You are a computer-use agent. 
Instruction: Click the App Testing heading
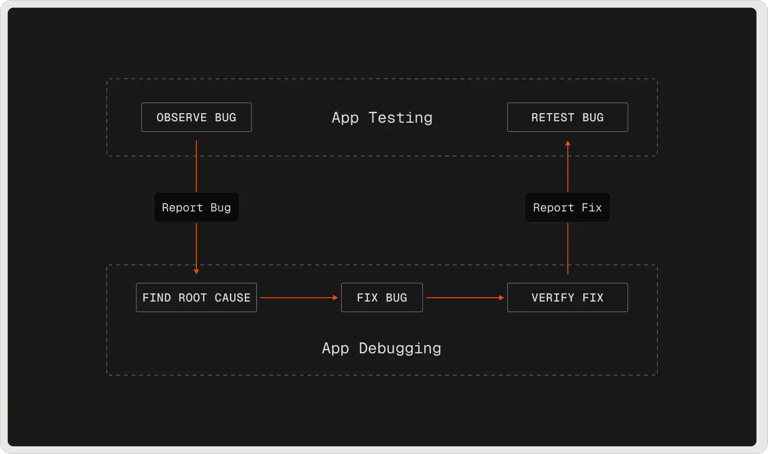(382, 118)
